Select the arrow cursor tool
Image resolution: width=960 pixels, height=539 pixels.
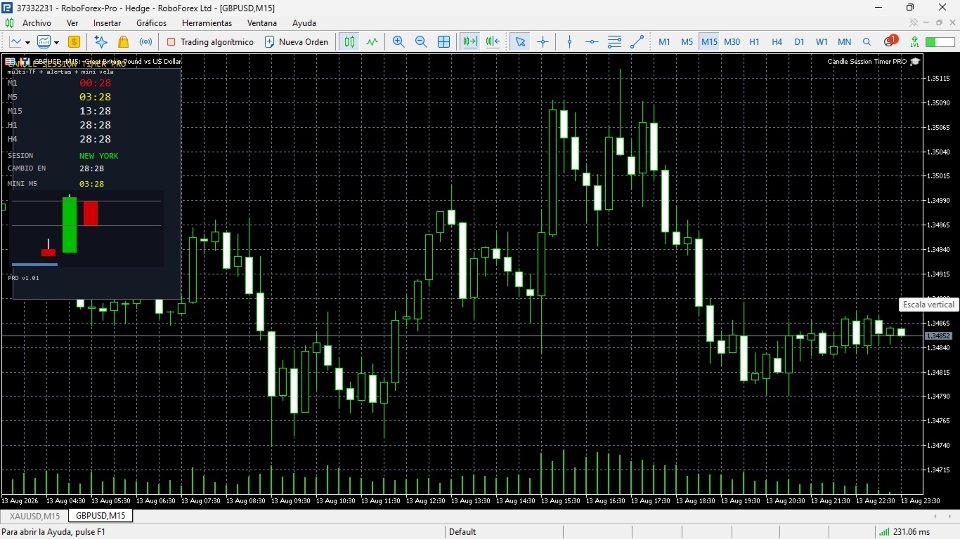(520, 42)
